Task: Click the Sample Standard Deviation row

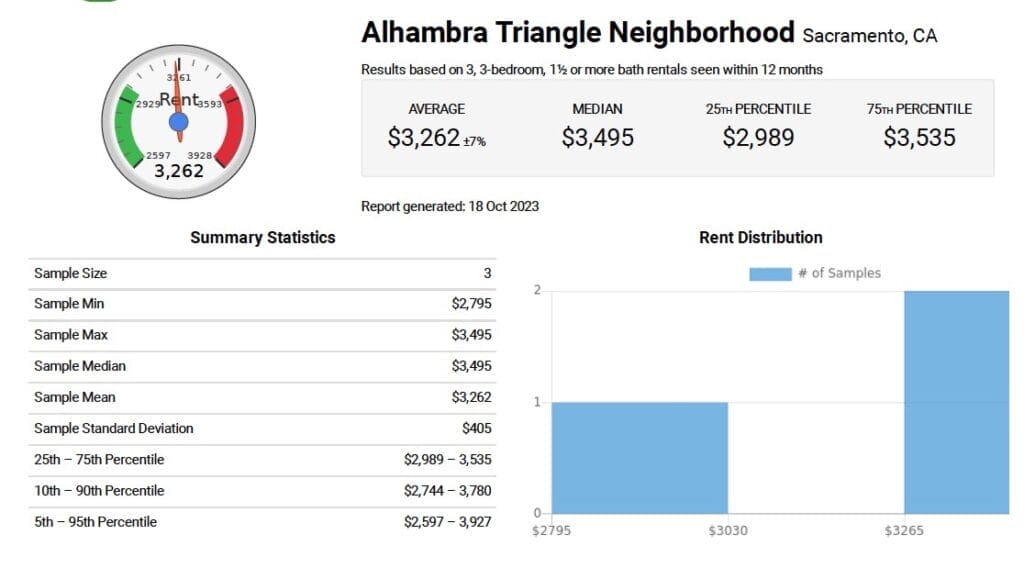Action: pos(262,428)
